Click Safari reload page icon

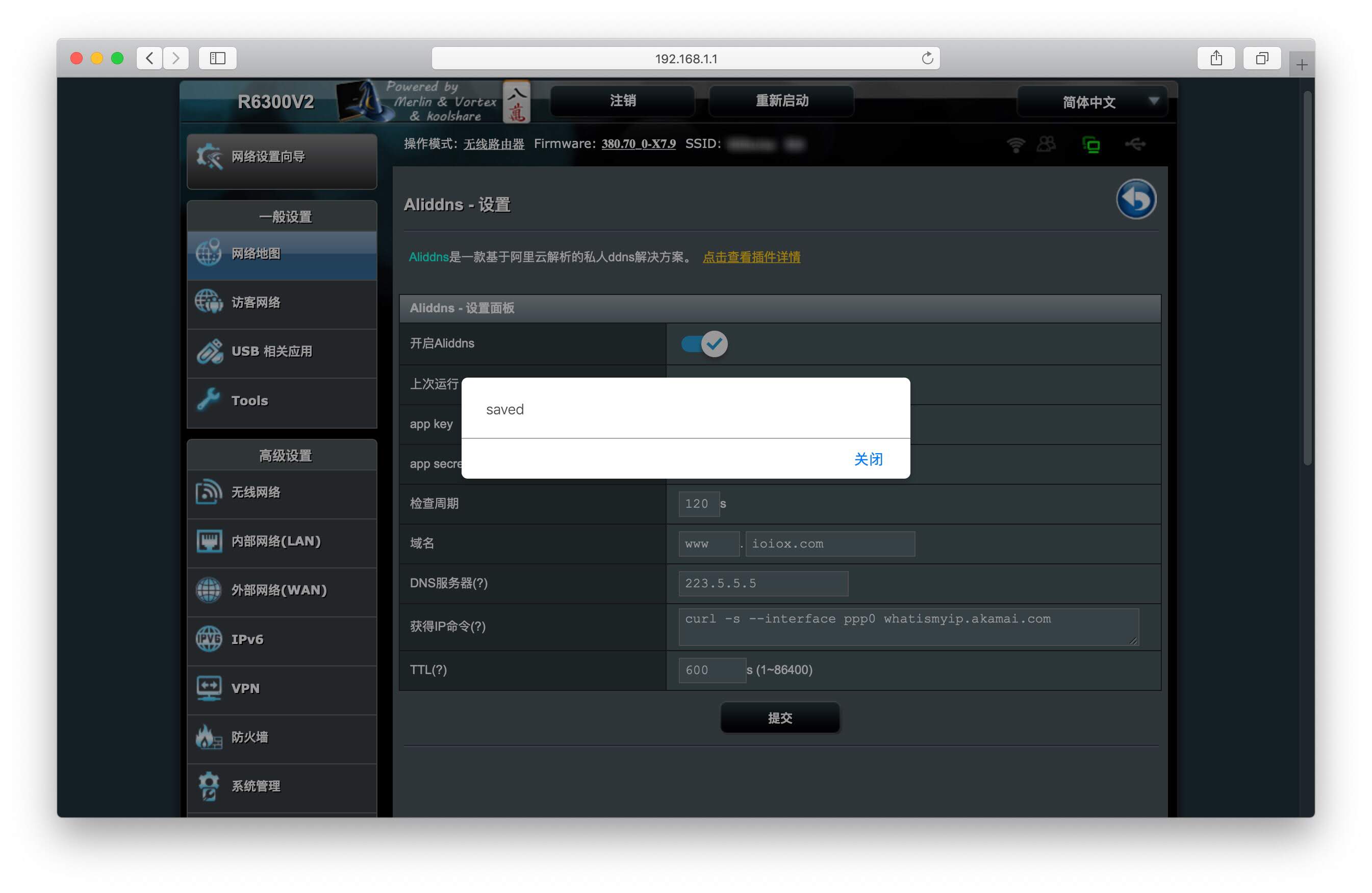[x=927, y=58]
